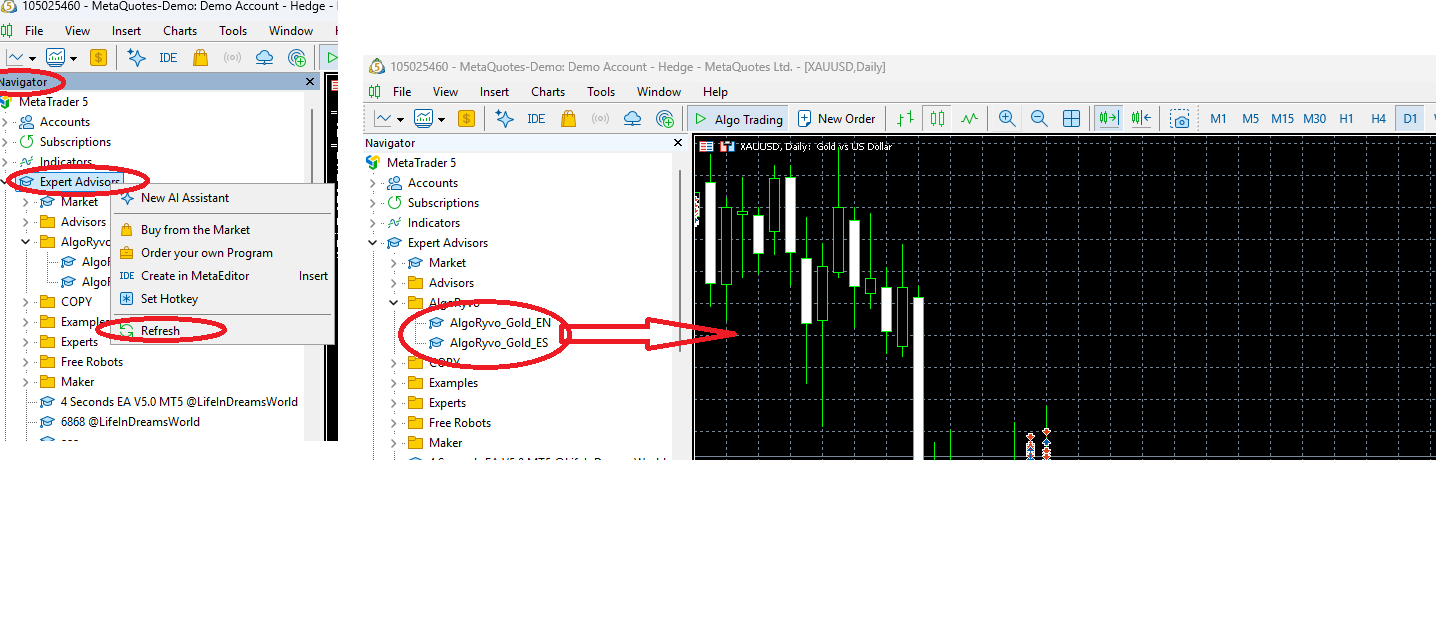
Task: Close the left window Navigator panel
Action: tap(310, 82)
